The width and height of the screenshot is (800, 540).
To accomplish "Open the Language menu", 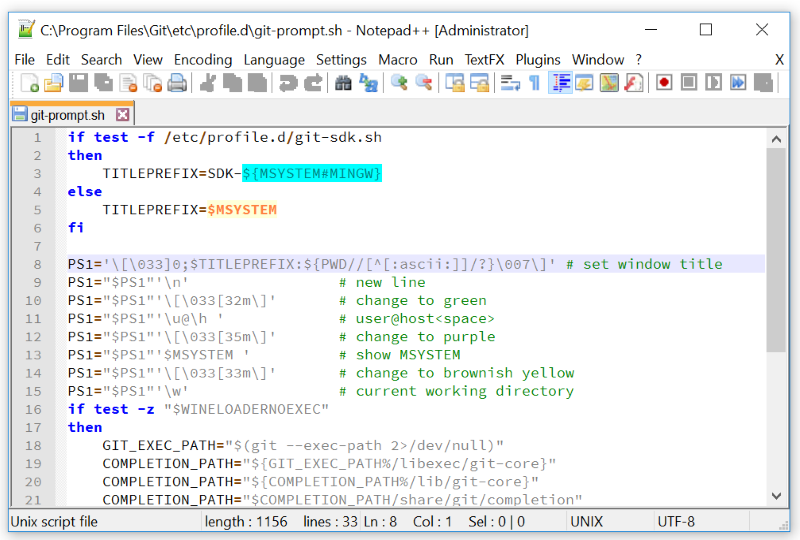I will pos(274,60).
